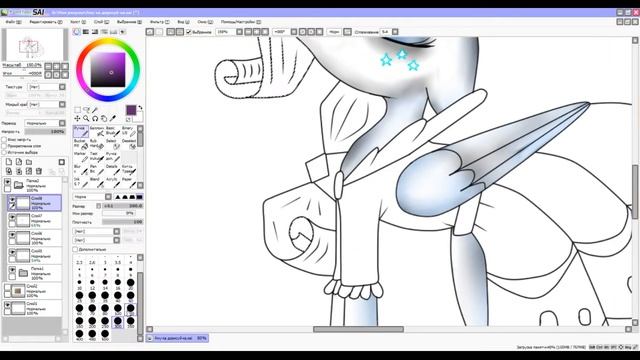Click the purple foreground color swatch
640x360 pixels.
point(131,110)
